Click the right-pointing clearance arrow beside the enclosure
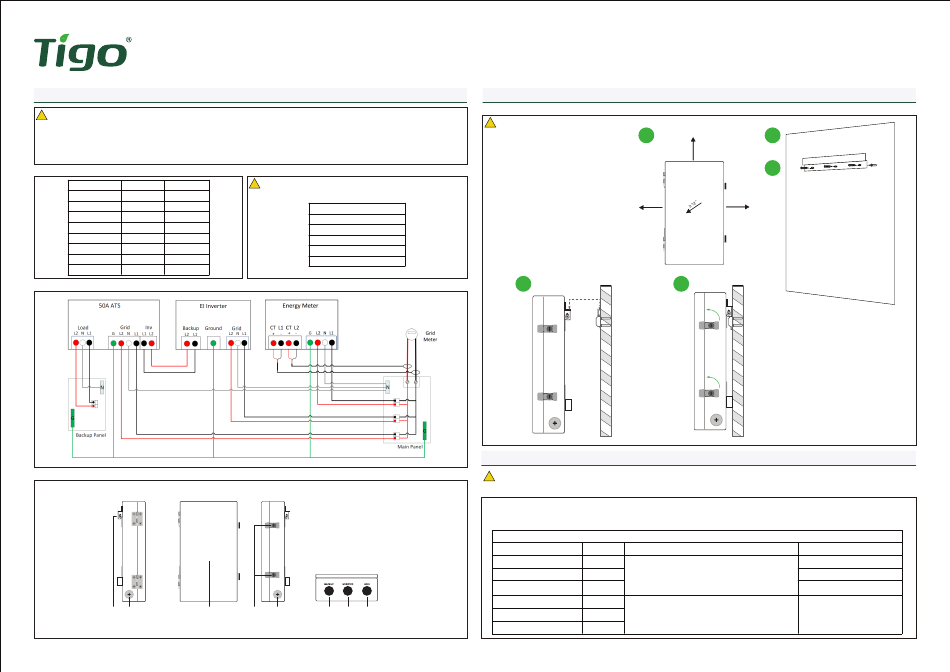Screen dimensions: 950x672 tap(737, 207)
